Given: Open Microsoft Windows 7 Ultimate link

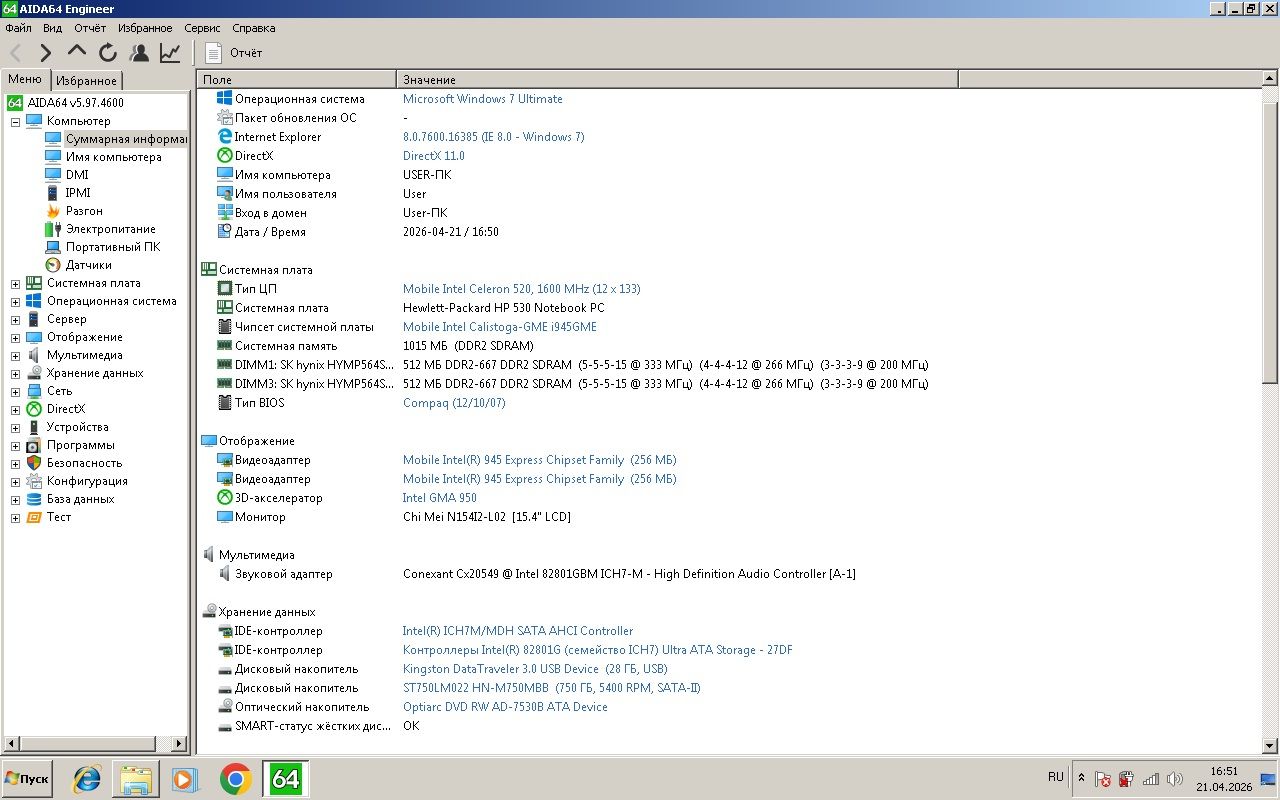Looking at the screenshot, I should (x=483, y=99).
